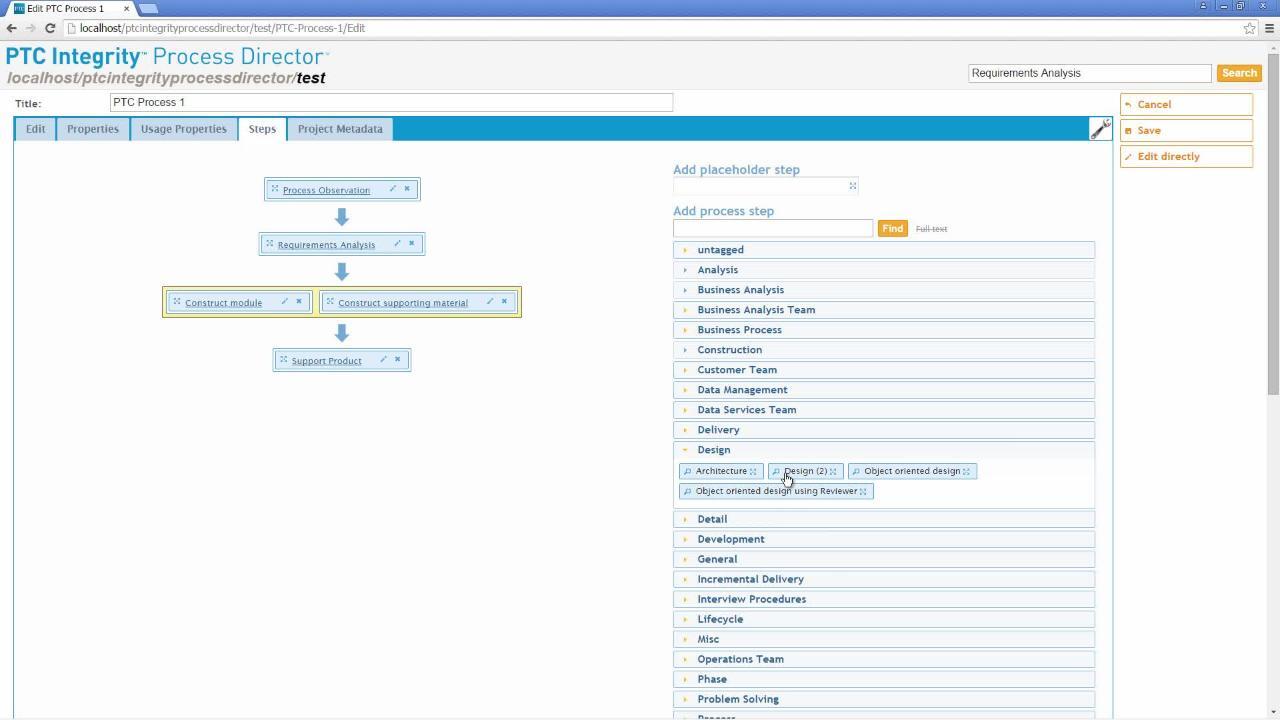Open the Project Metadata tab

point(340,129)
